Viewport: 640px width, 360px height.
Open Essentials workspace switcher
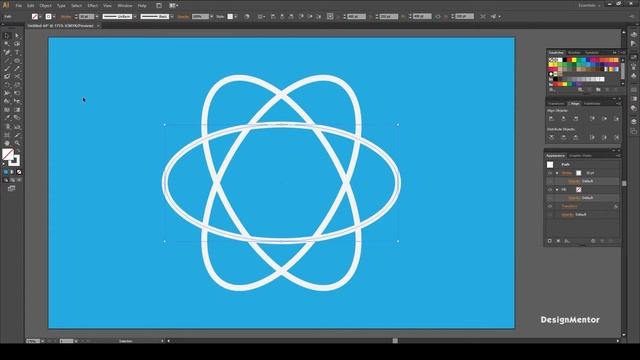[589, 5]
